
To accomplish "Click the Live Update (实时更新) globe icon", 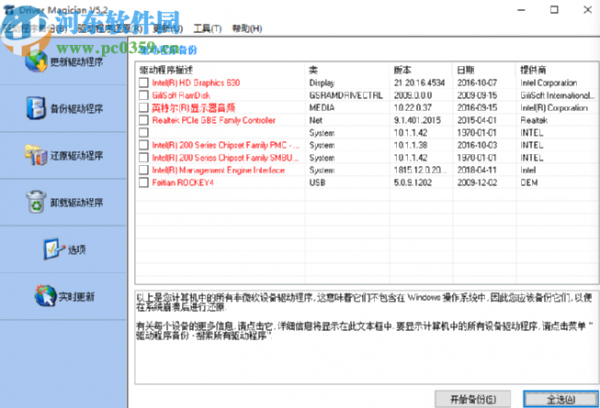I will coord(44,295).
